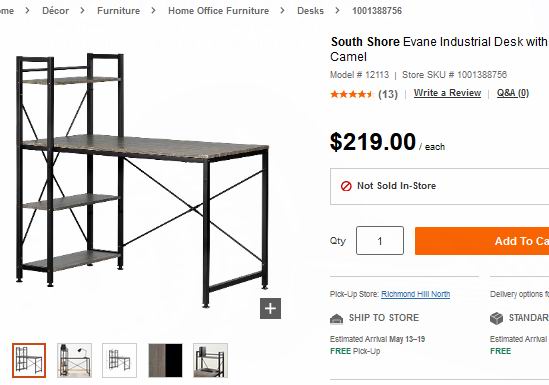Image resolution: width=549 pixels, height=385 pixels.
Task: Change pick-up store Richmond Hill North
Action: [x=415, y=294]
